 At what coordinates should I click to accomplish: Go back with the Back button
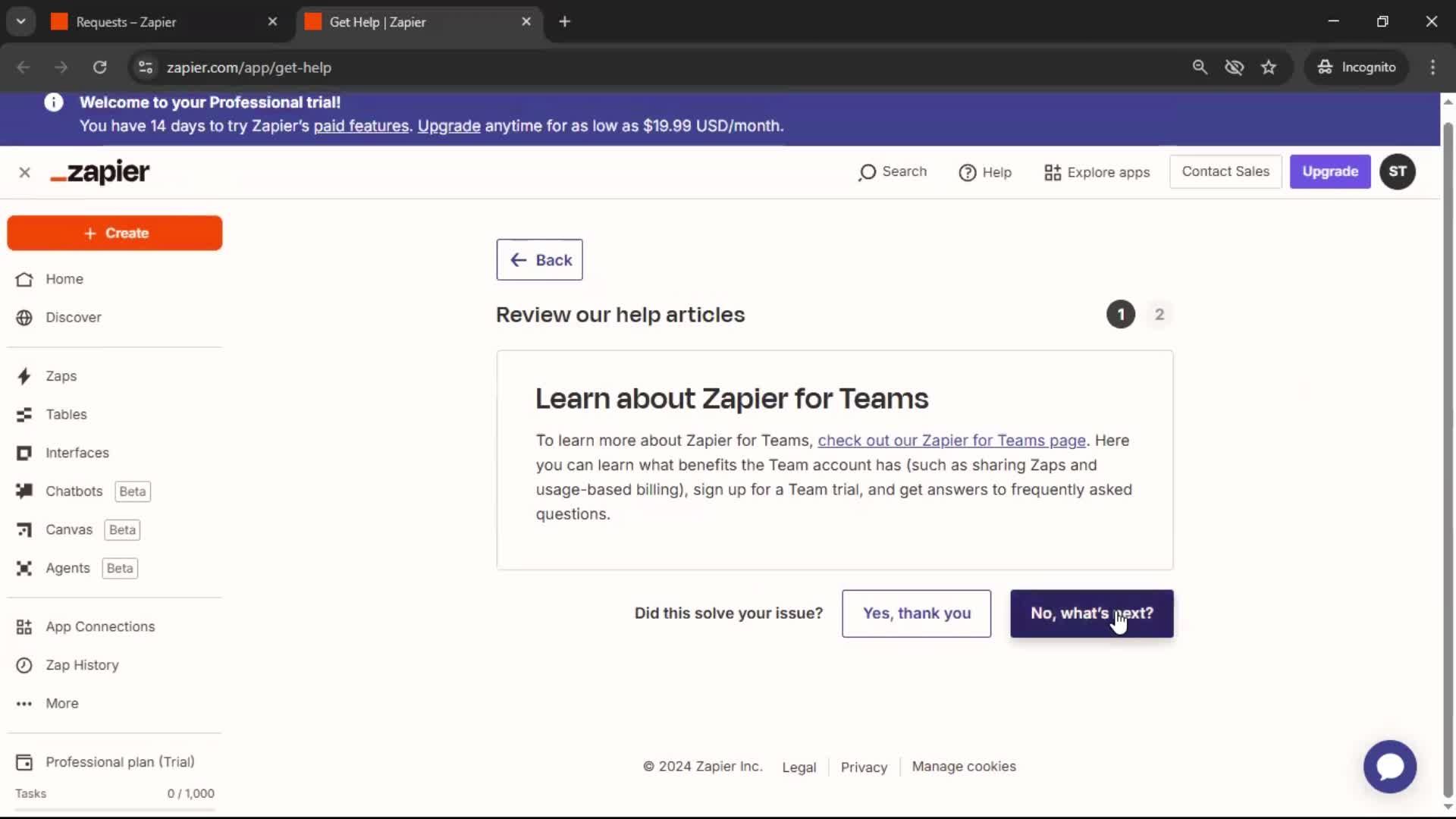point(539,260)
